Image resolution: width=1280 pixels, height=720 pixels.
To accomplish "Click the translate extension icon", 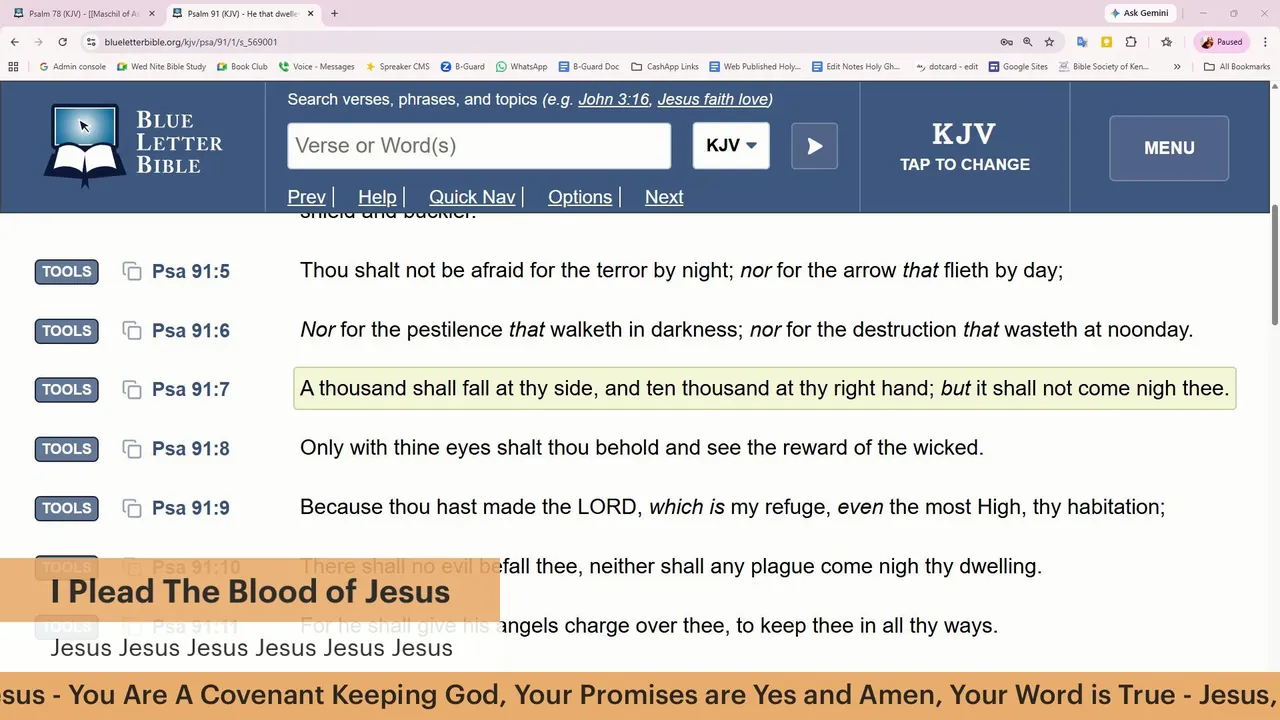I will coord(1082,42).
